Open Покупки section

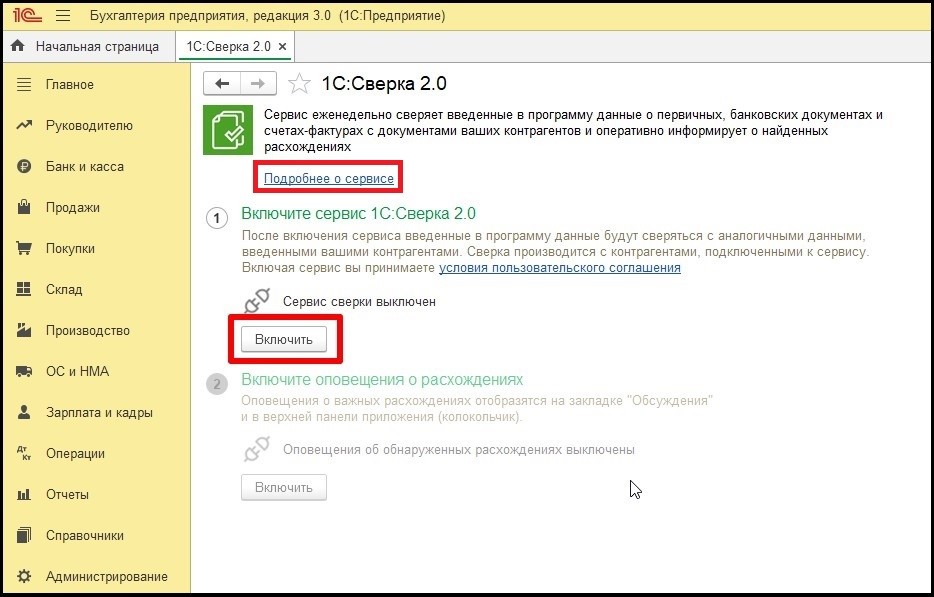70,248
